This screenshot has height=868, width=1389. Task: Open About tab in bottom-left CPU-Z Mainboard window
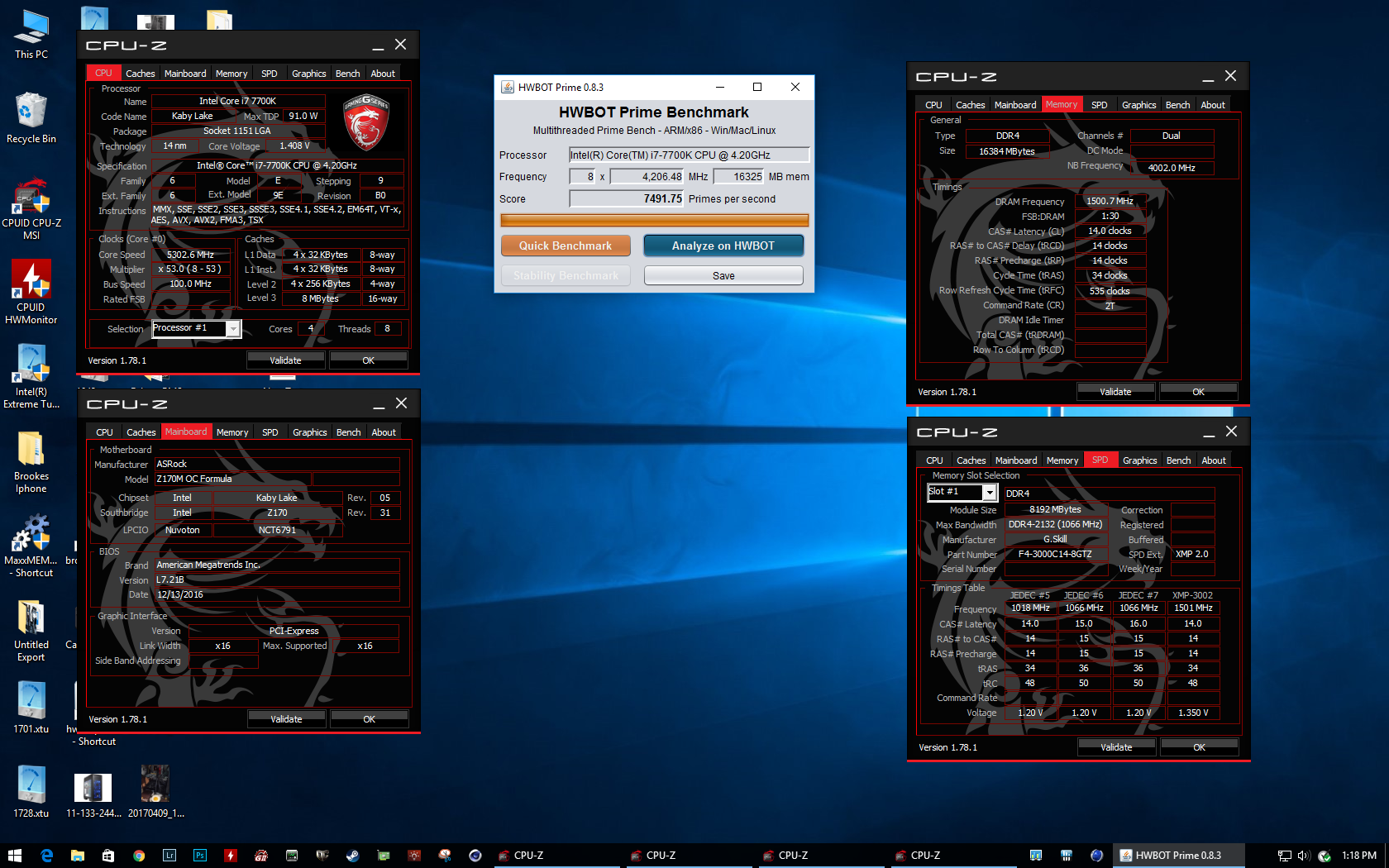coord(384,432)
